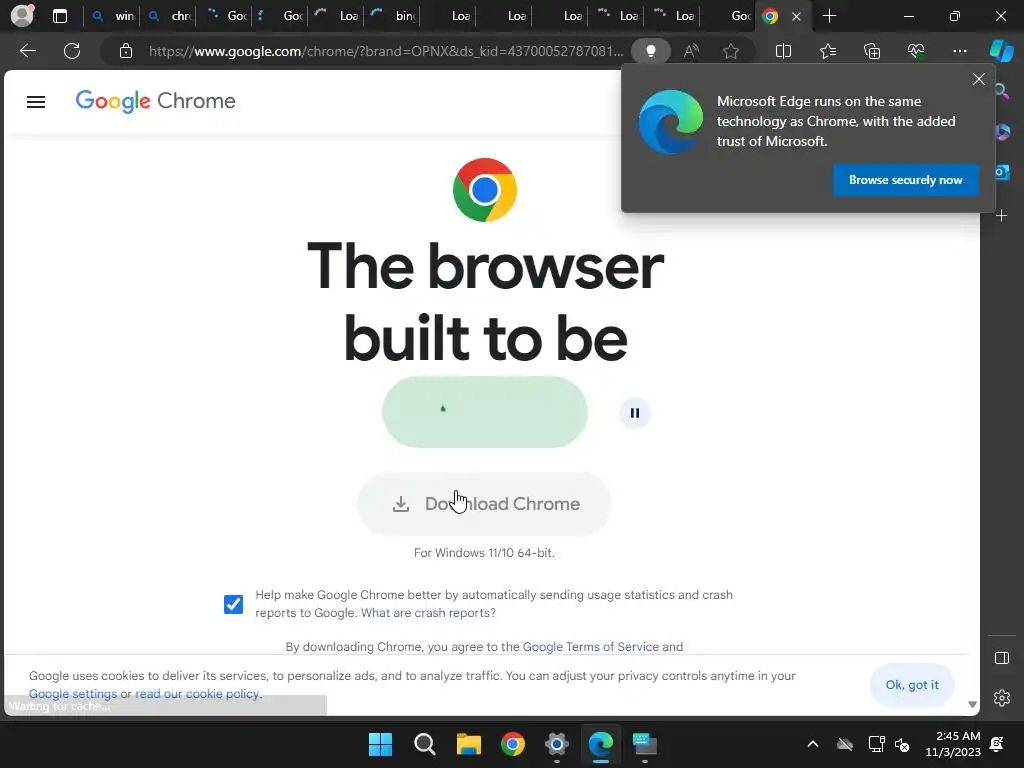
Task: Click the Edge profile avatar icon
Action: coord(22,16)
